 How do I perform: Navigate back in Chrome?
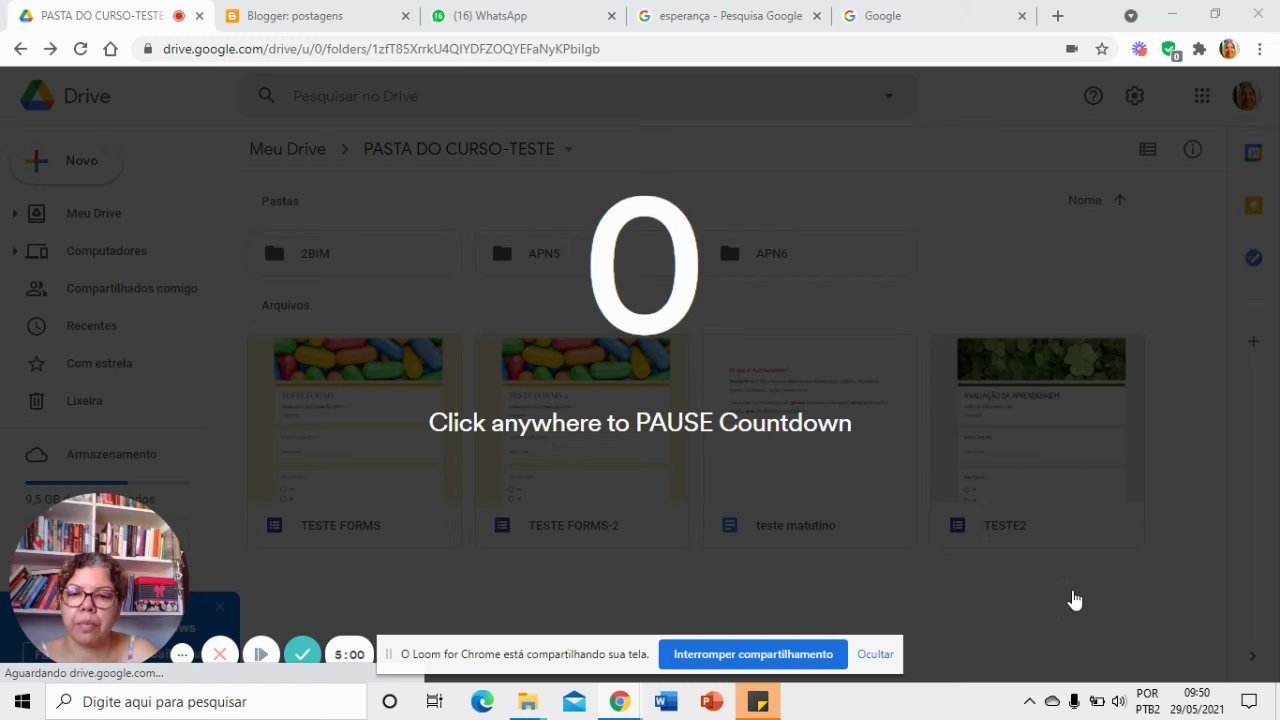(x=20, y=49)
